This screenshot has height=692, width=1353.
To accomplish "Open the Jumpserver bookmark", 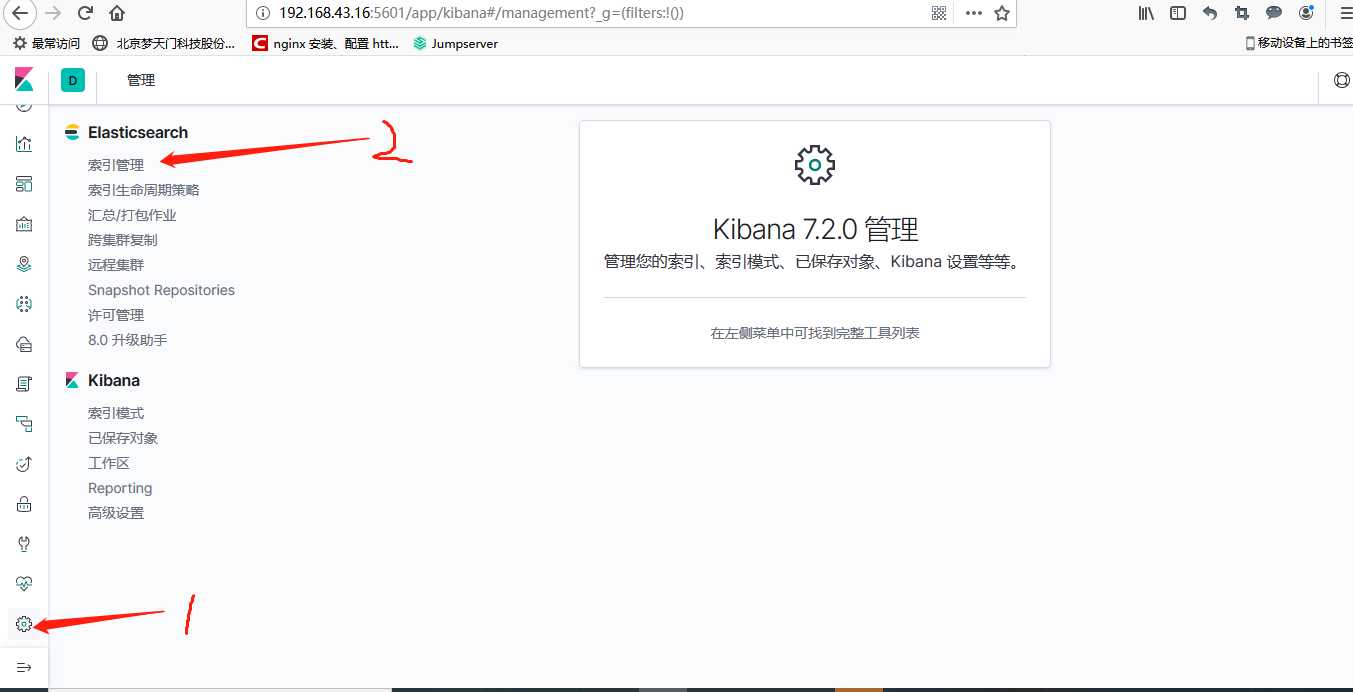I will tap(455, 43).
